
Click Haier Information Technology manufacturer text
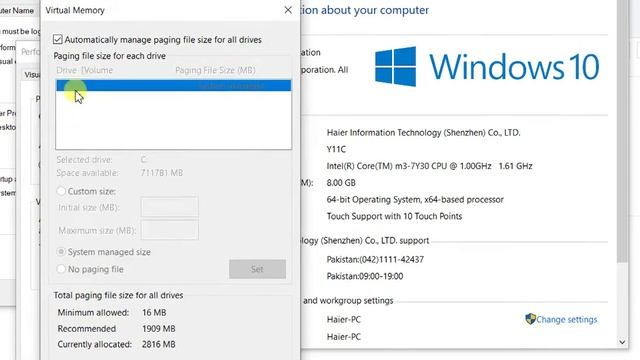click(x=423, y=133)
